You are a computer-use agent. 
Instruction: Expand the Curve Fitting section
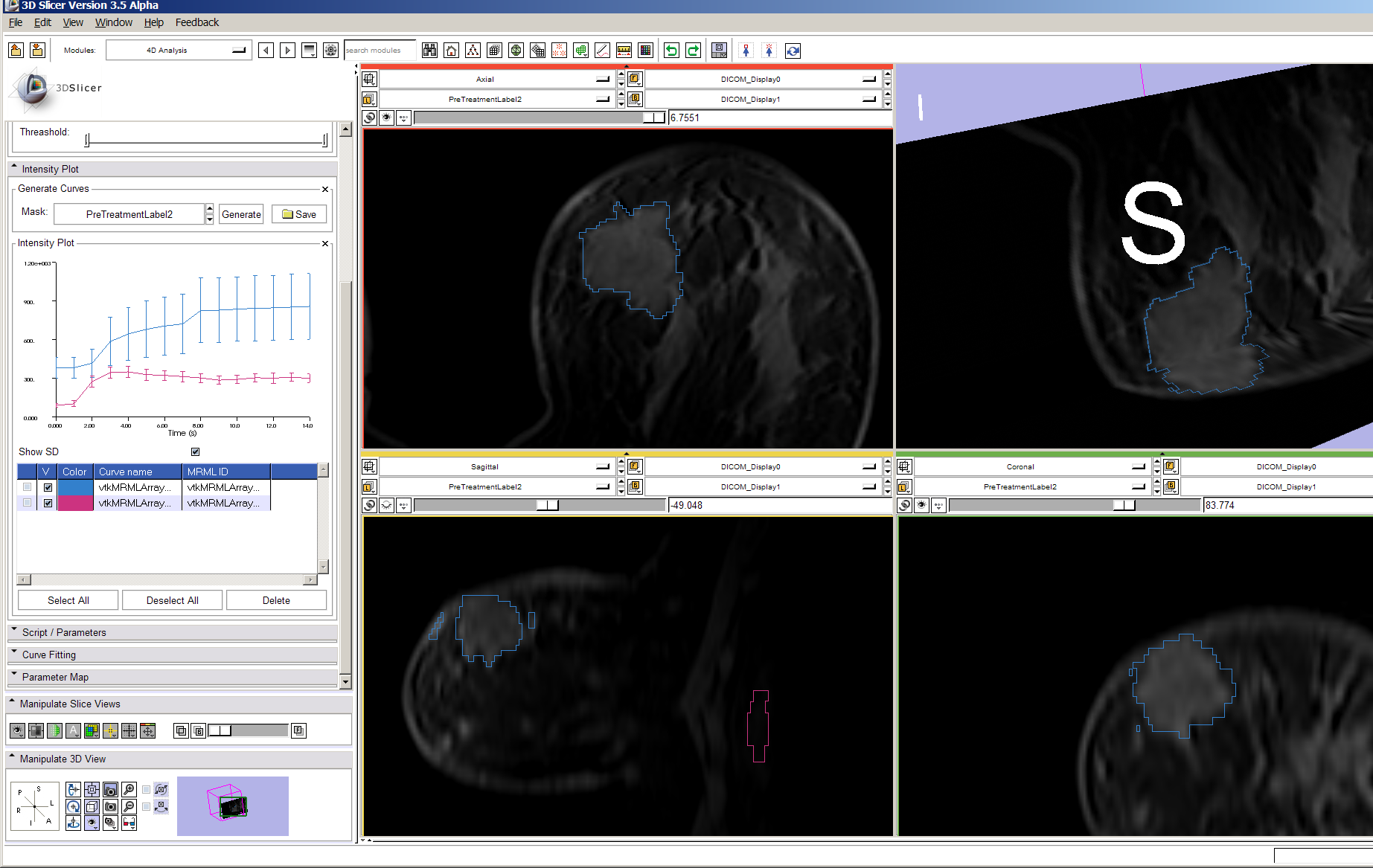pyautogui.click(x=49, y=655)
